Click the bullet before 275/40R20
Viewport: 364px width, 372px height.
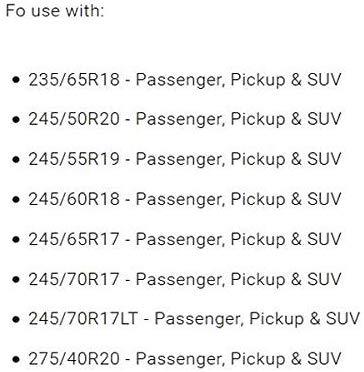(15, 359)
